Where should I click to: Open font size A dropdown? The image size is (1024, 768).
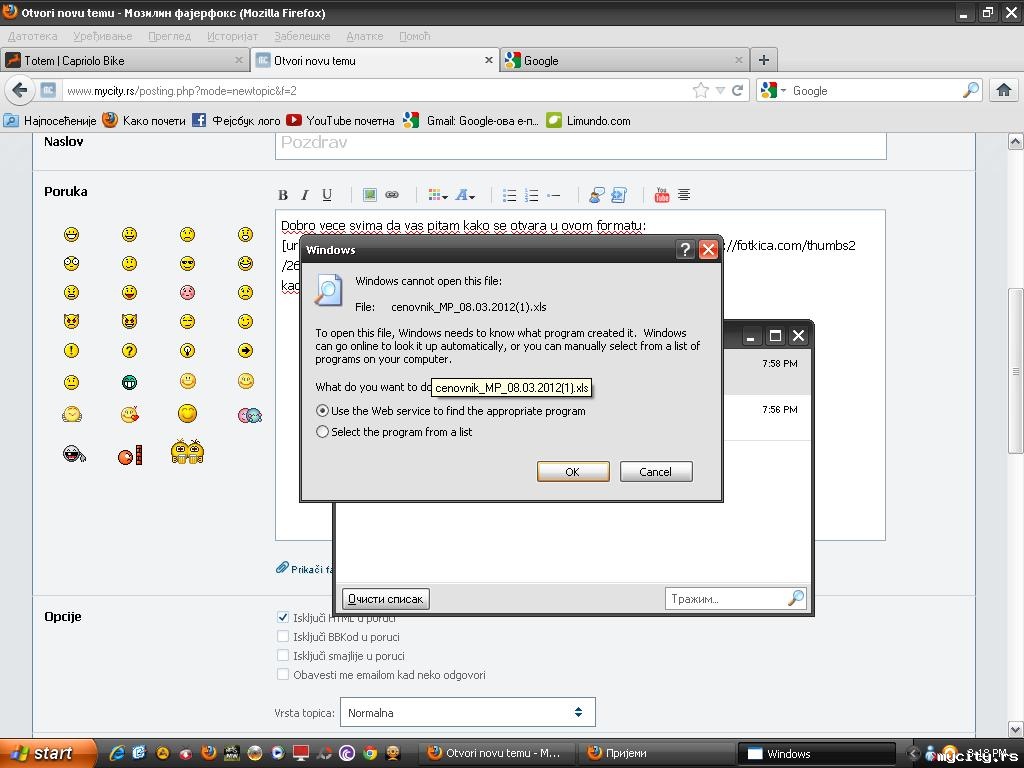[465, 195]
